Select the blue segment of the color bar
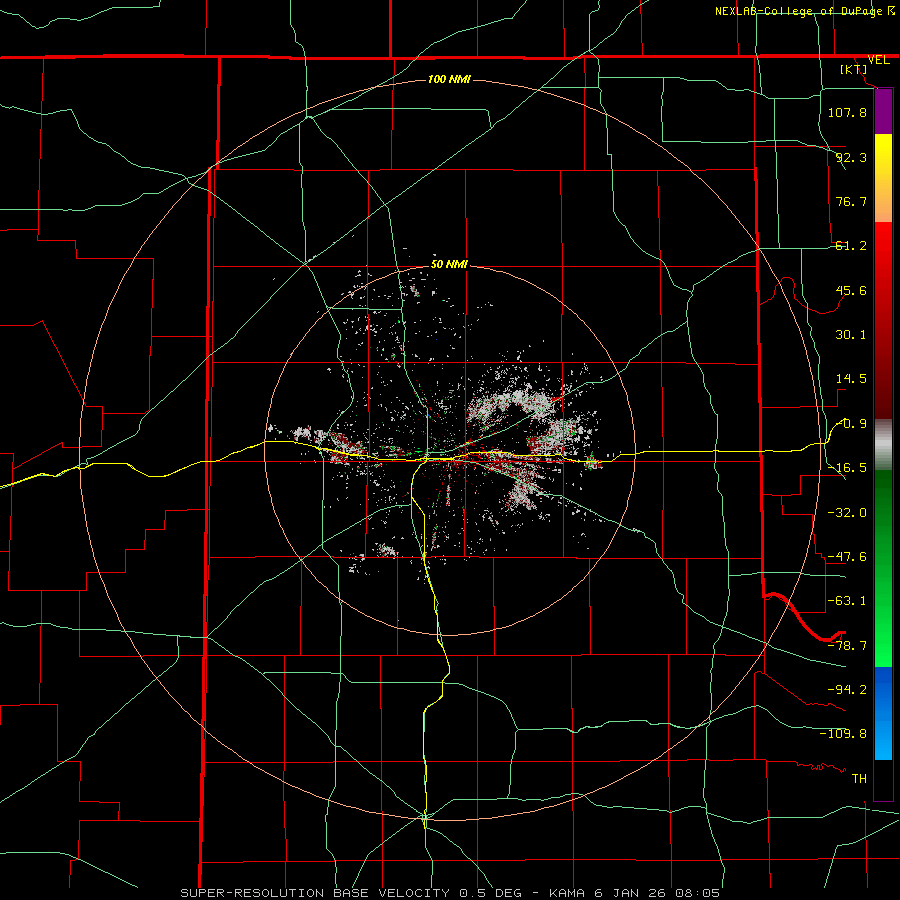The image size is (900, 900). (x=883, y=713)
